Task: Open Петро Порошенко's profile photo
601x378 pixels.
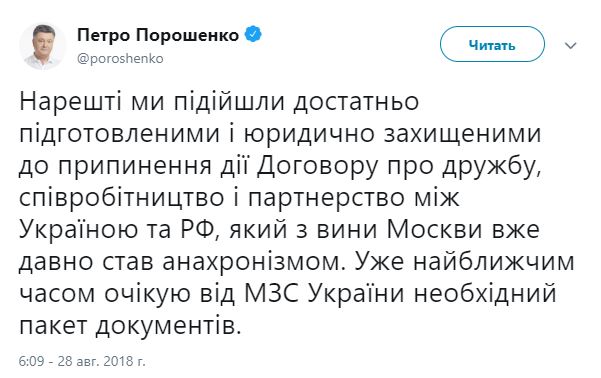Action: click(43, 47)
